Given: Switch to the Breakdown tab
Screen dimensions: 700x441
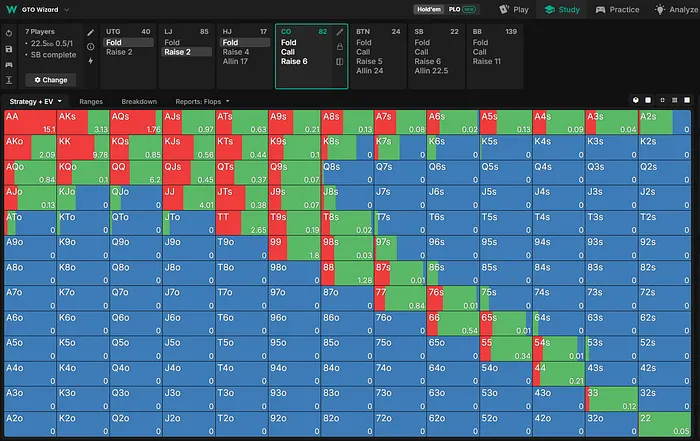Looking at the screenshot, I should [139, 102].
